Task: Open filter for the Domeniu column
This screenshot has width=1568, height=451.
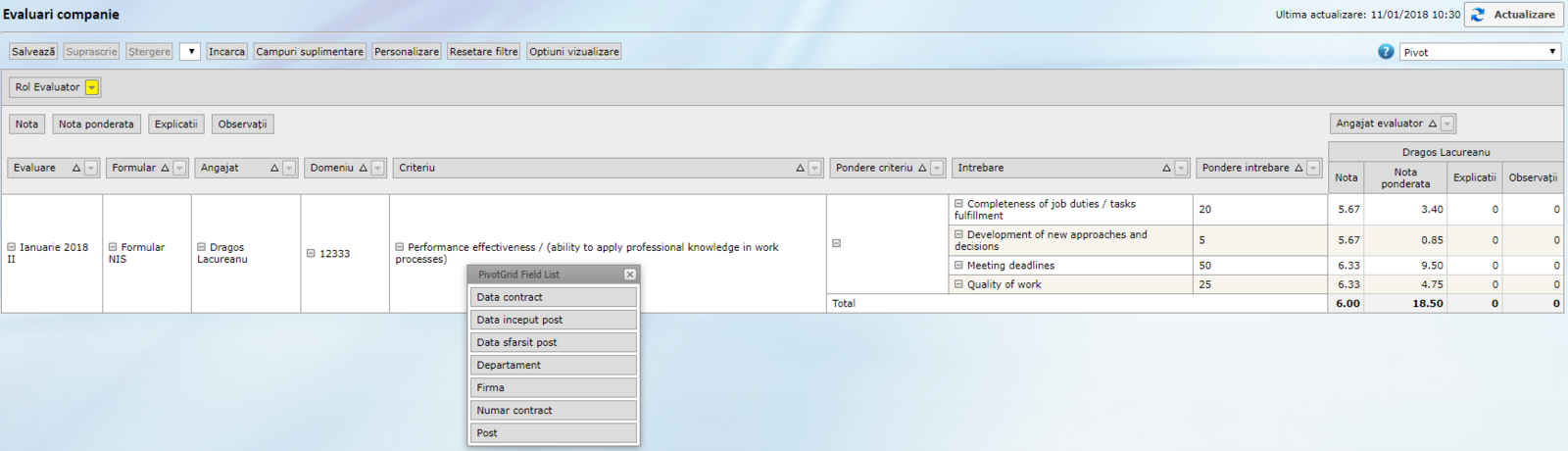Action: 377,169
